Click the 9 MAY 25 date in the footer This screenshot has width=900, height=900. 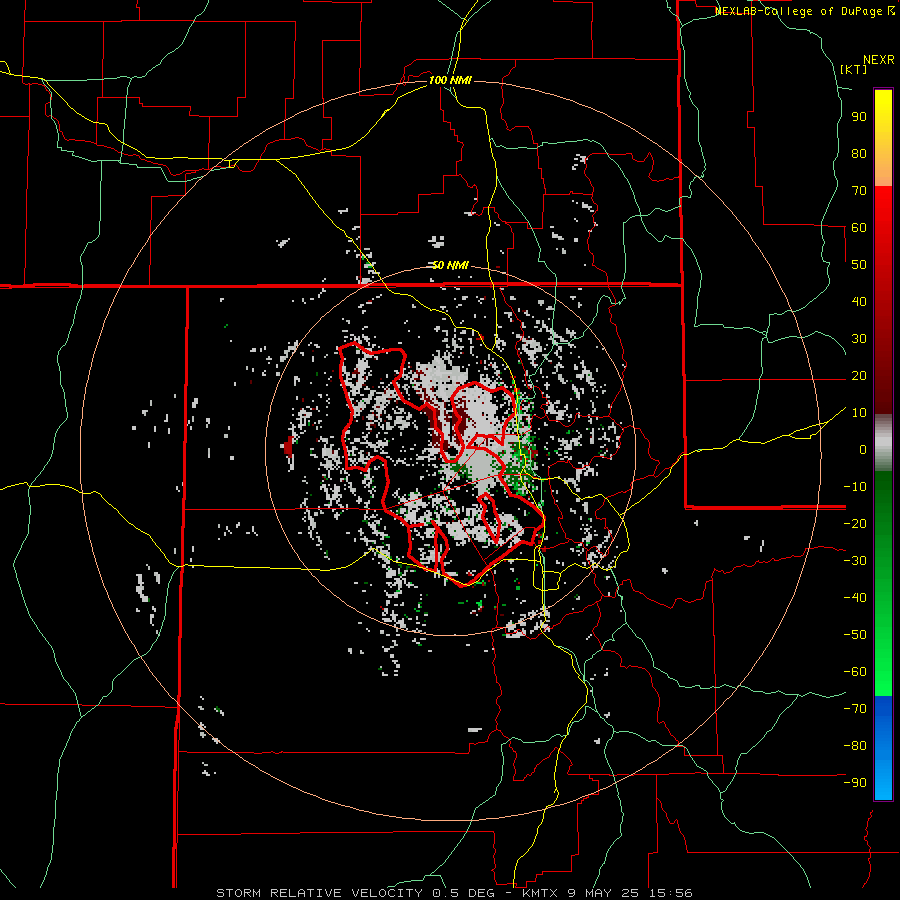tap(604, 893)
